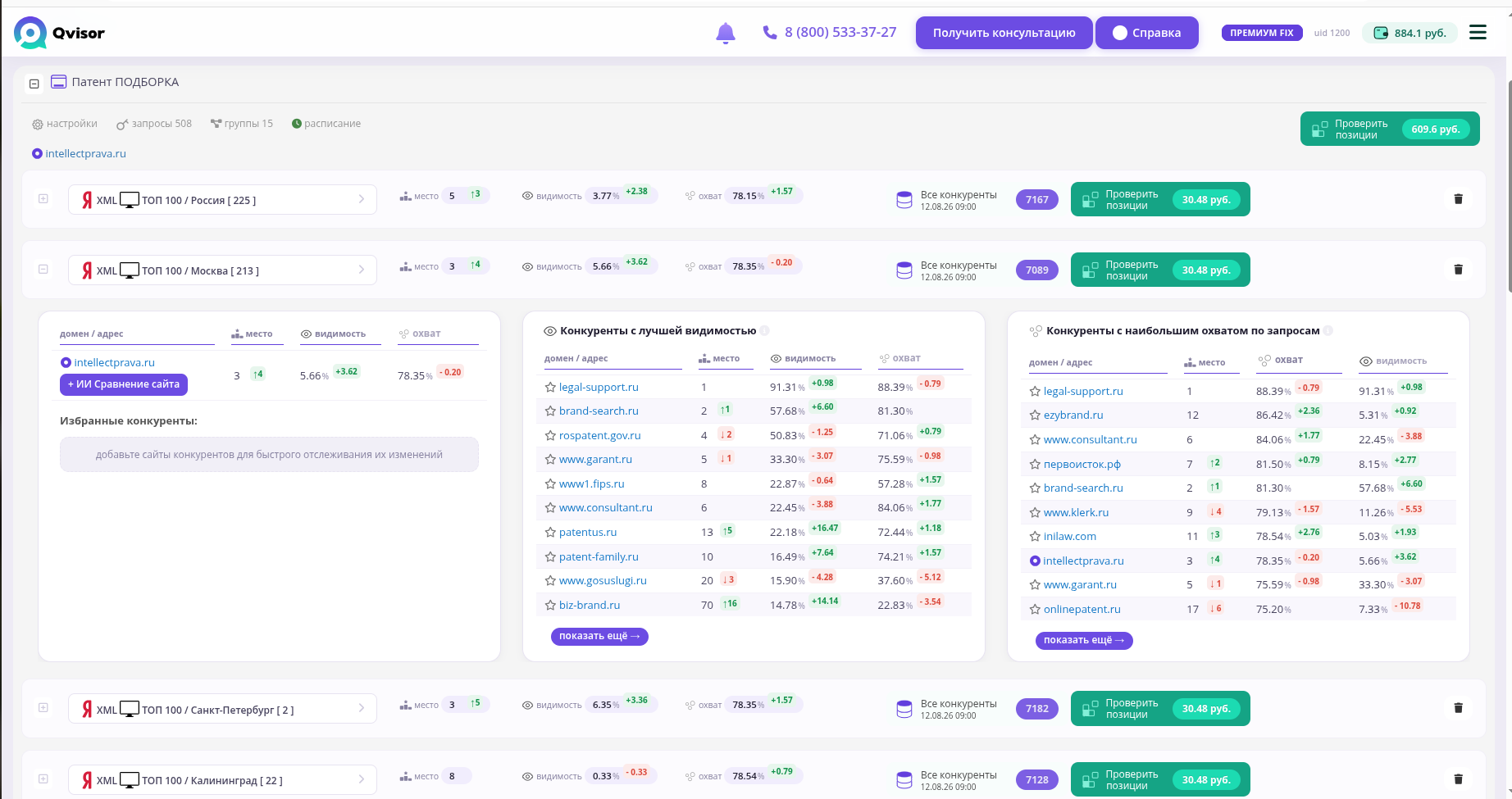This screenshot has height=799, width=1512.
Task: Star www.gosuslugi.ru as favorite competitor
Action: (x=550, y=581)
